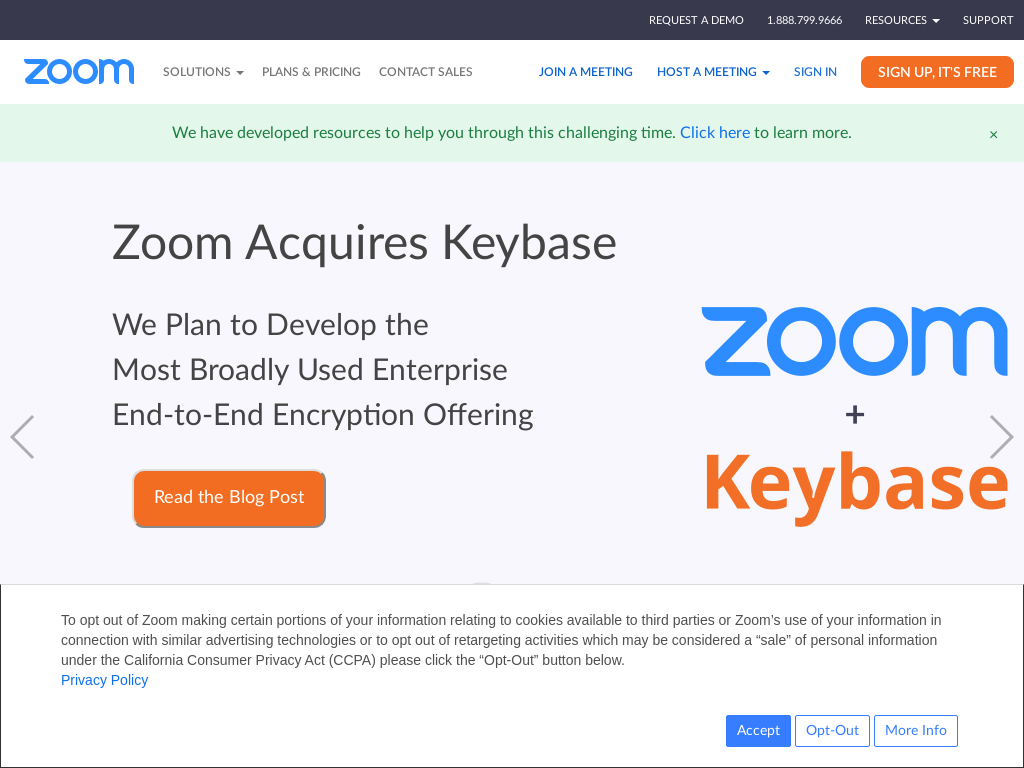Go to previous carousel slide arrow
The width and height of the screenshot is (1024, 768).
(x=22, y=437)
